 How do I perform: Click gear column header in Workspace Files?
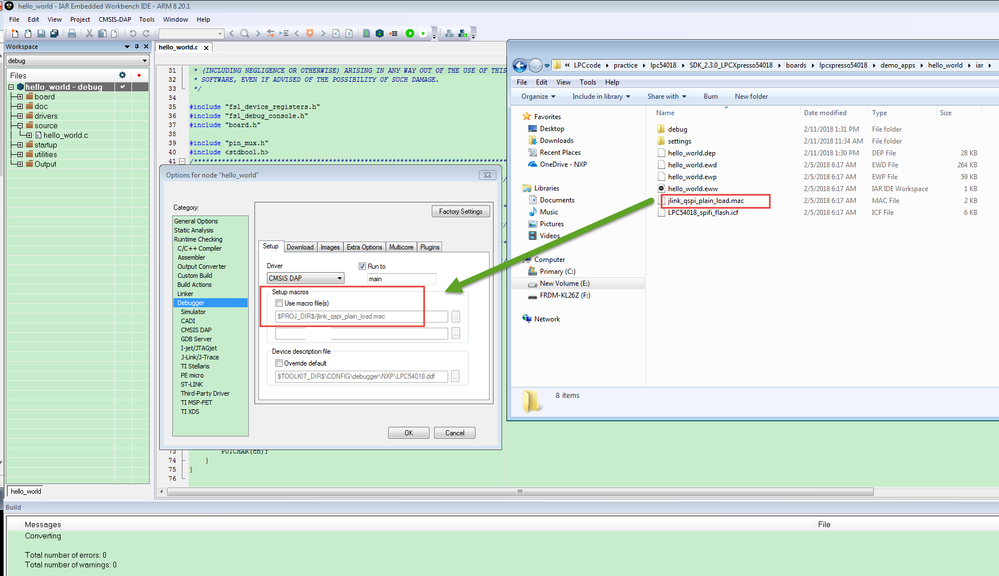[122, 75]
